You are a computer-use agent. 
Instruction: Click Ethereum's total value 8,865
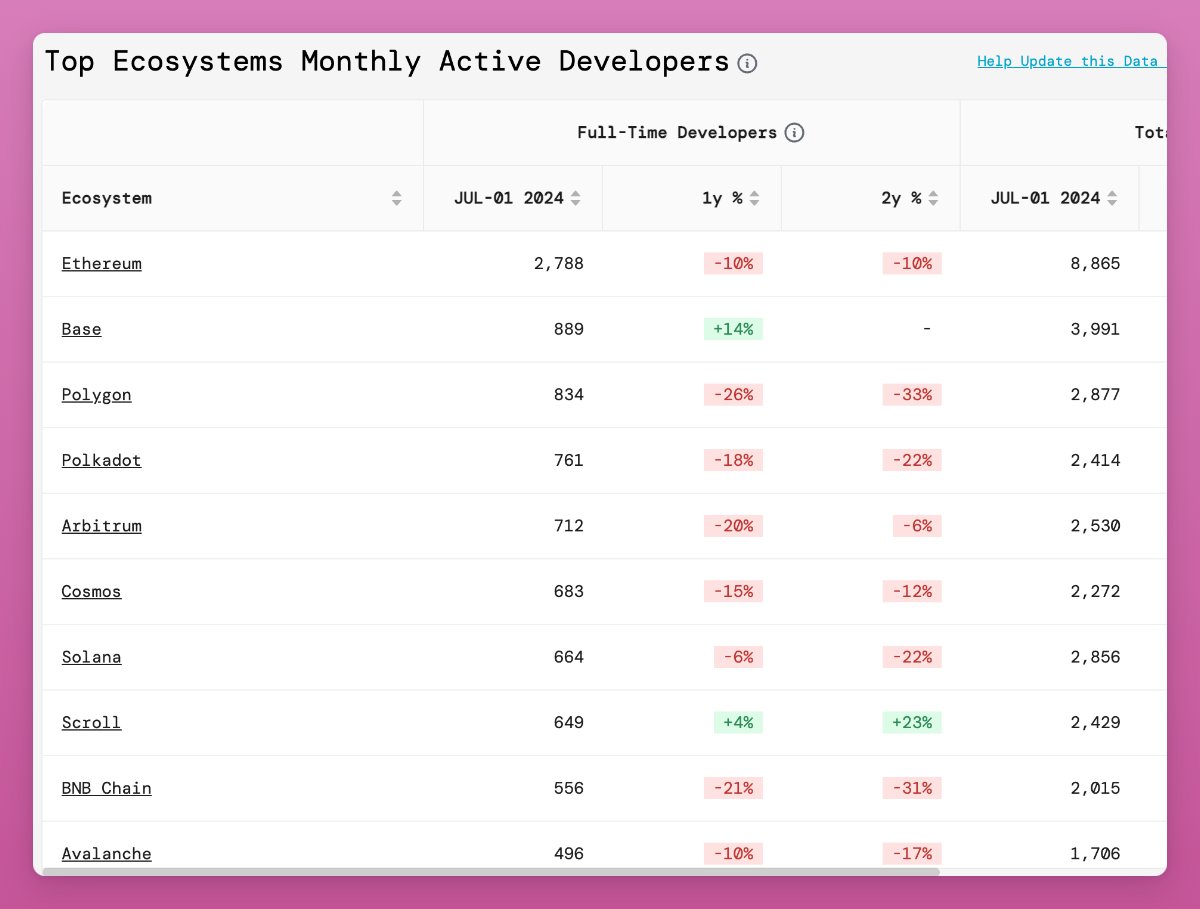[x=1095, y=264]
